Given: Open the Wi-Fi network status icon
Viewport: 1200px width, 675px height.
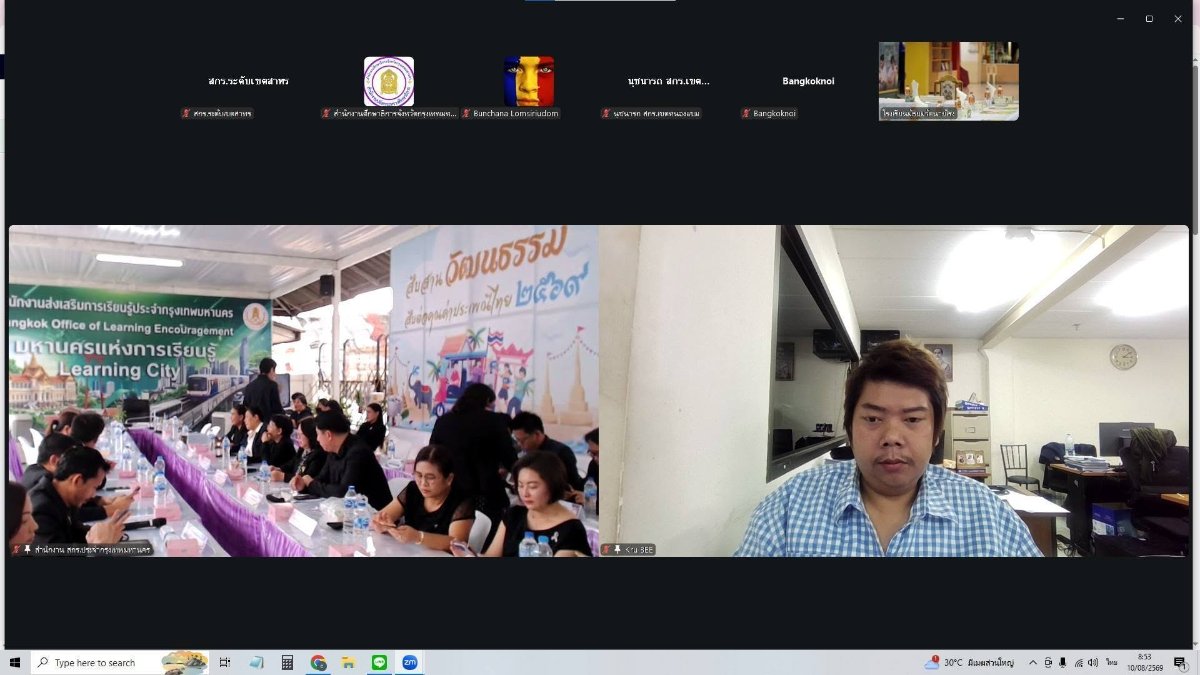Looking at the screenshot, I should click(x=1077, y=662).
